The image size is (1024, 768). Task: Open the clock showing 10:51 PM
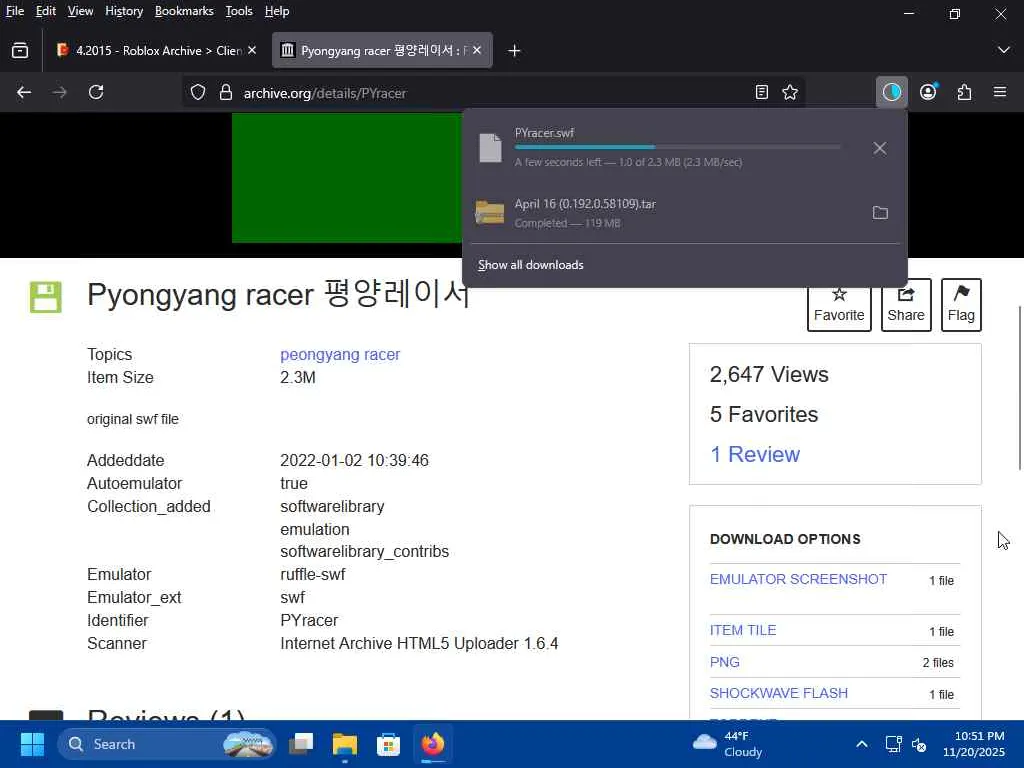tap(973, 744)
